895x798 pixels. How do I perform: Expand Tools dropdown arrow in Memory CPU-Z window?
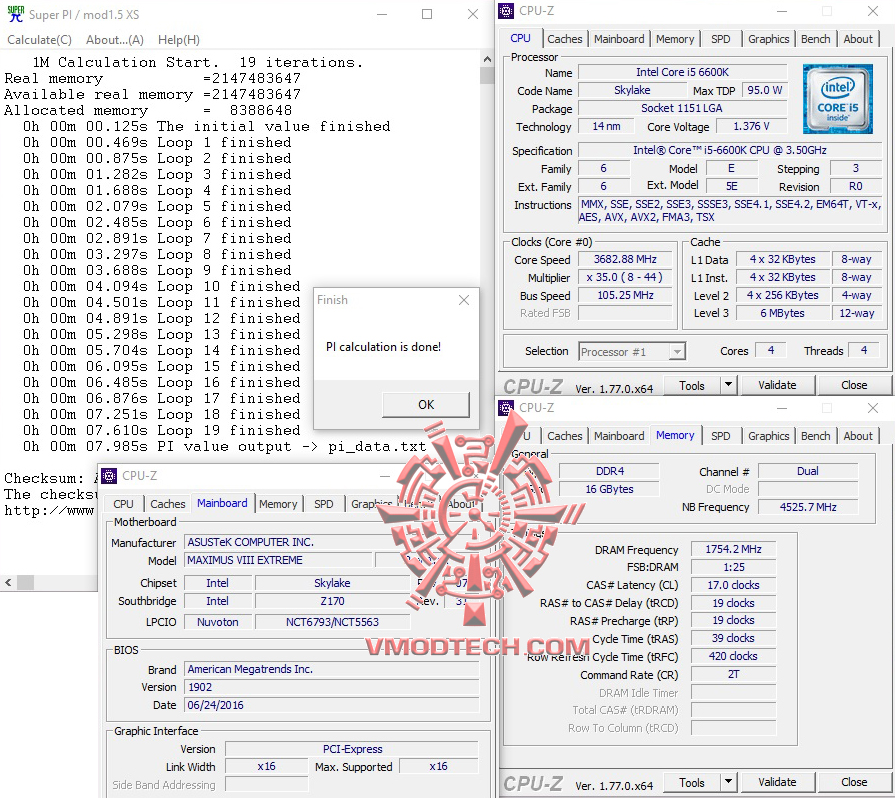pyautogui.click(x=728, y=782)
